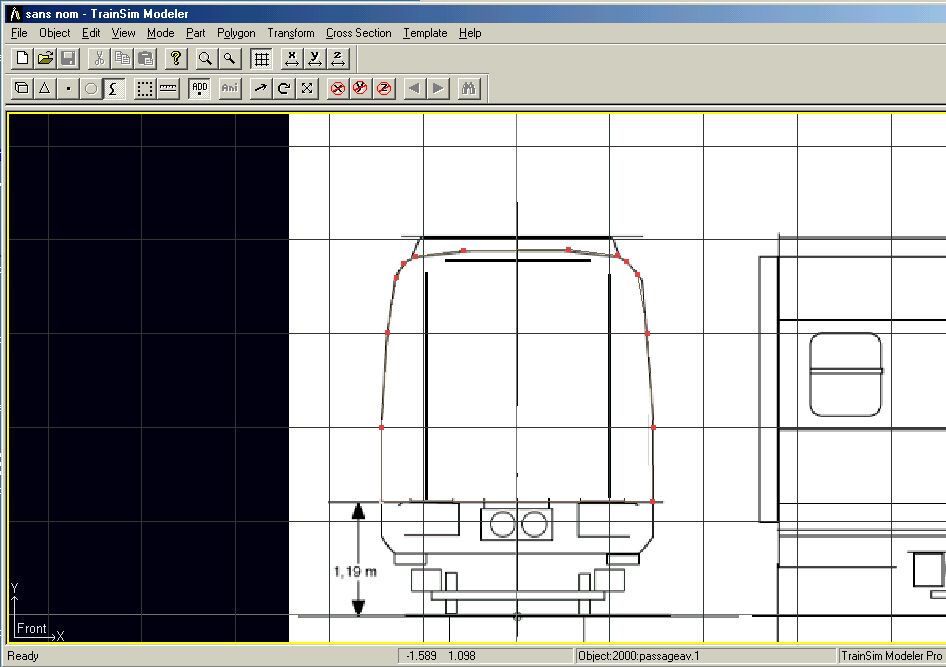Open a file with the folder icon
Screen dimensions: 946x667
pos(45,59)
